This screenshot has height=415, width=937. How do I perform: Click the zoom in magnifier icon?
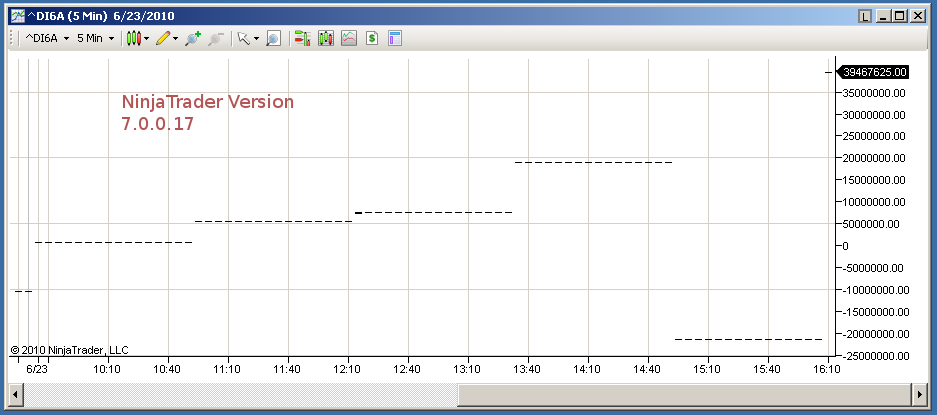point(192,38)
